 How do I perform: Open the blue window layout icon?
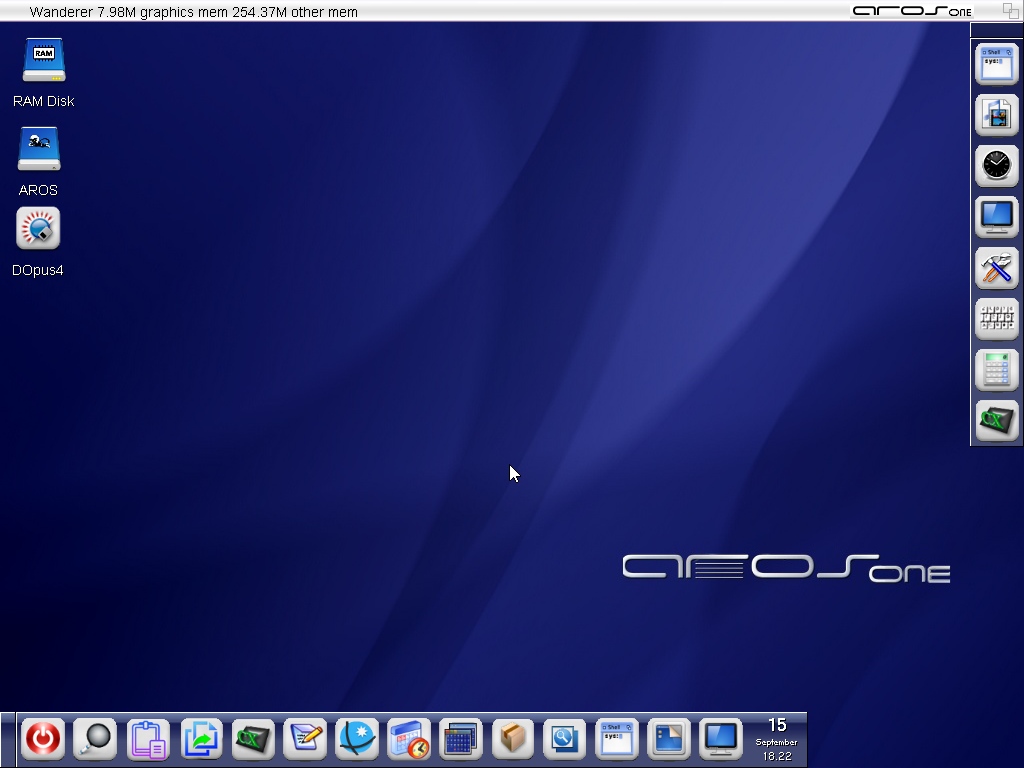(669, 740)
